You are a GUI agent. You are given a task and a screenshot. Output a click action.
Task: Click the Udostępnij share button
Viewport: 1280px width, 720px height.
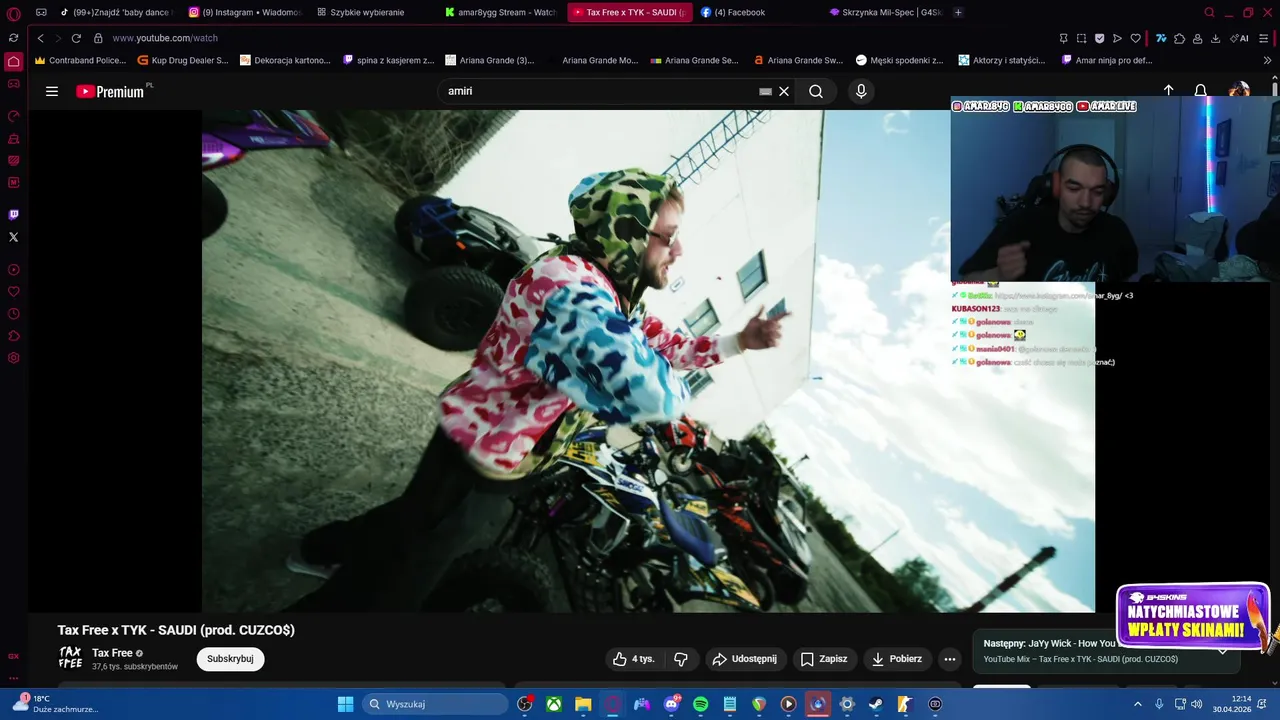tap(744, 659)
